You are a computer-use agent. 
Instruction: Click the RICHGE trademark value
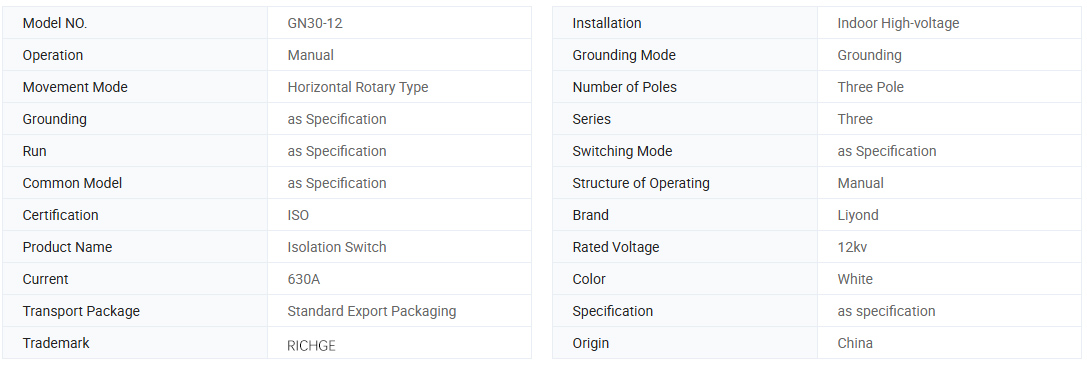[x=311, y=346]
